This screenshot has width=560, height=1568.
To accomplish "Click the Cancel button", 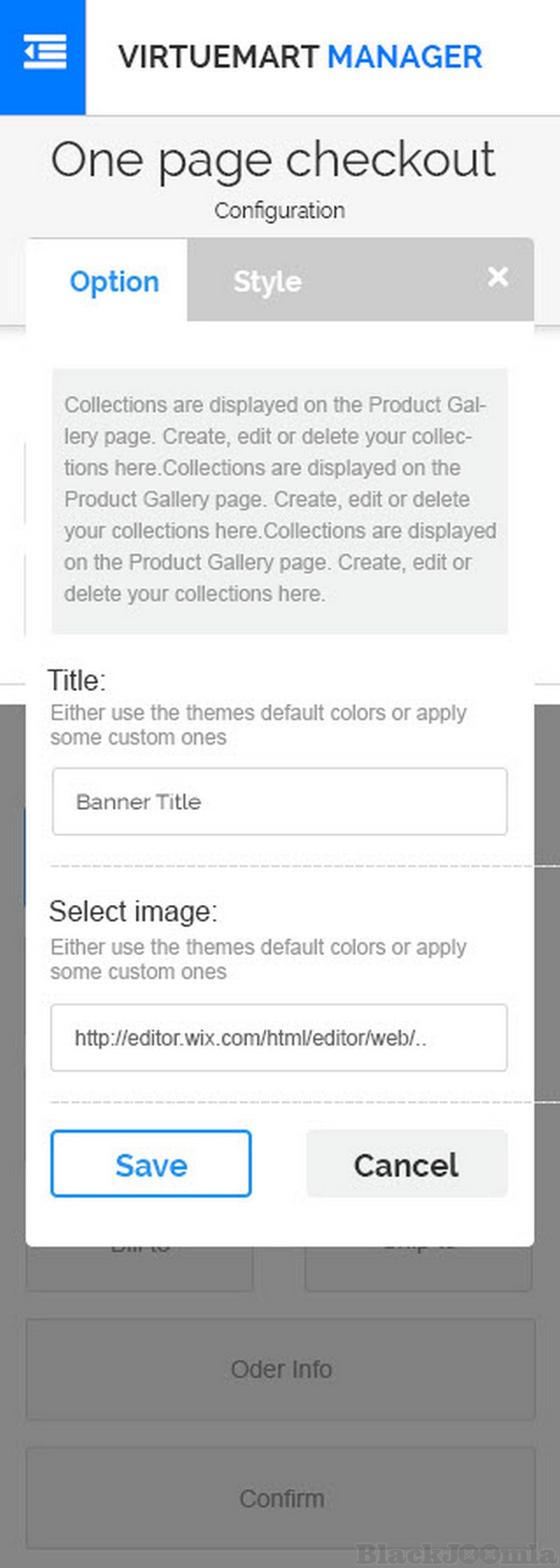I will pos(406,1165).
